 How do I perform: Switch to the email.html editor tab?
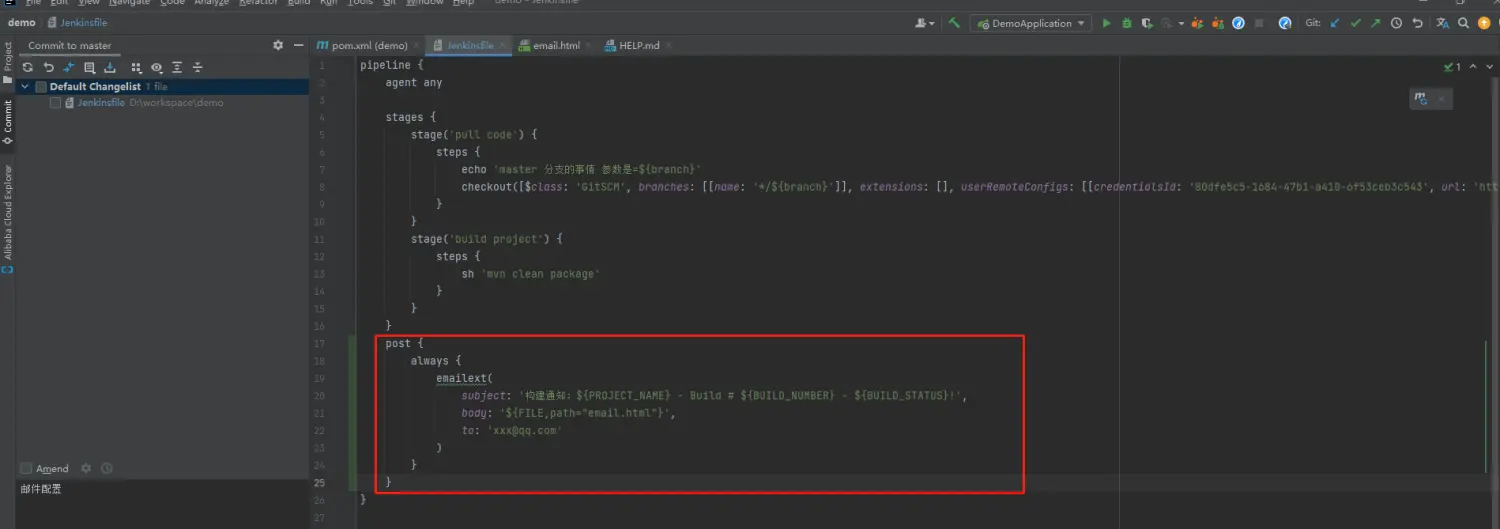(x=548, y=46)
